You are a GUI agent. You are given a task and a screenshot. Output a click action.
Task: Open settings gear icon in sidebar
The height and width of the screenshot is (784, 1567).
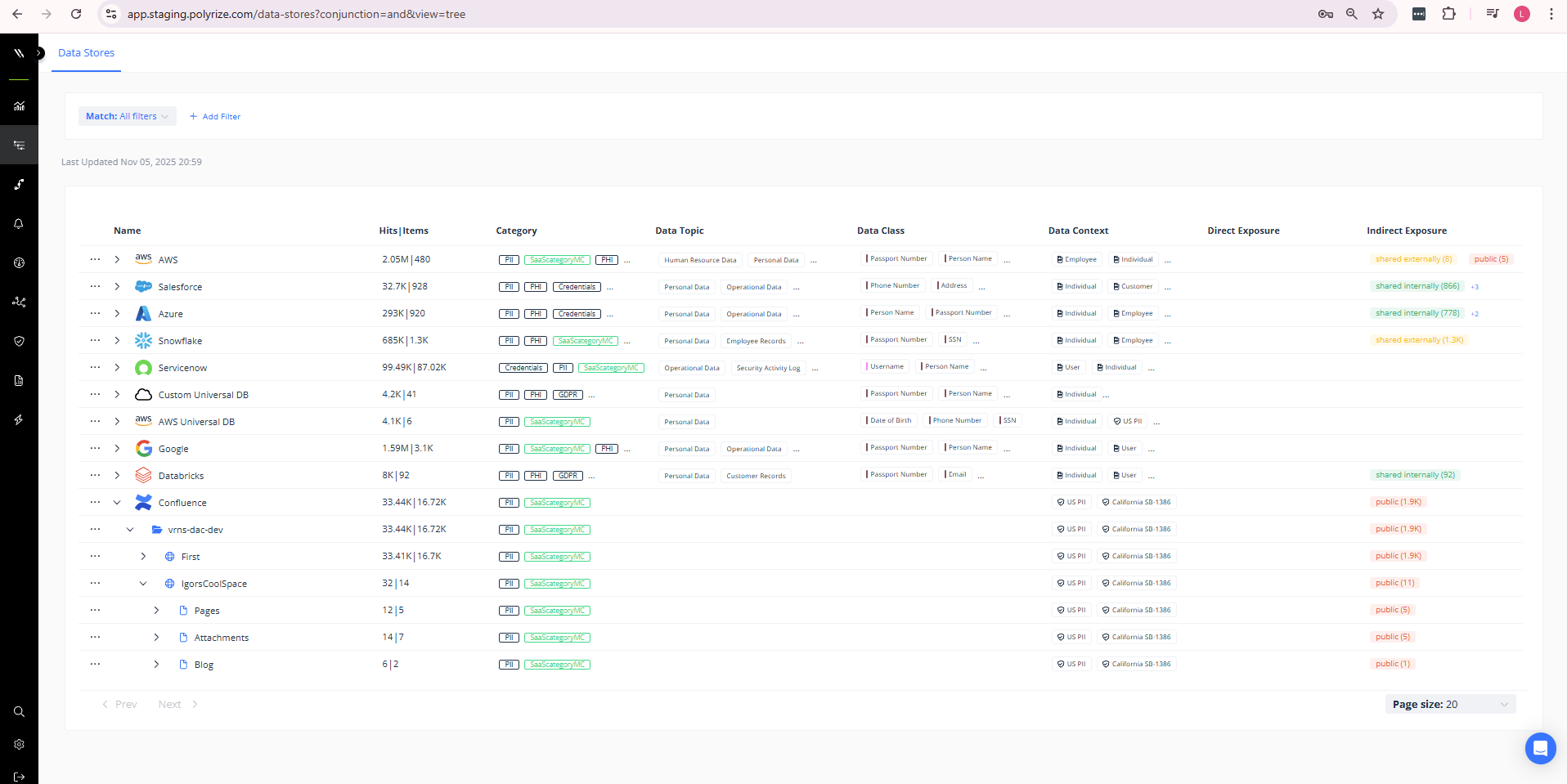click(19, 745)
